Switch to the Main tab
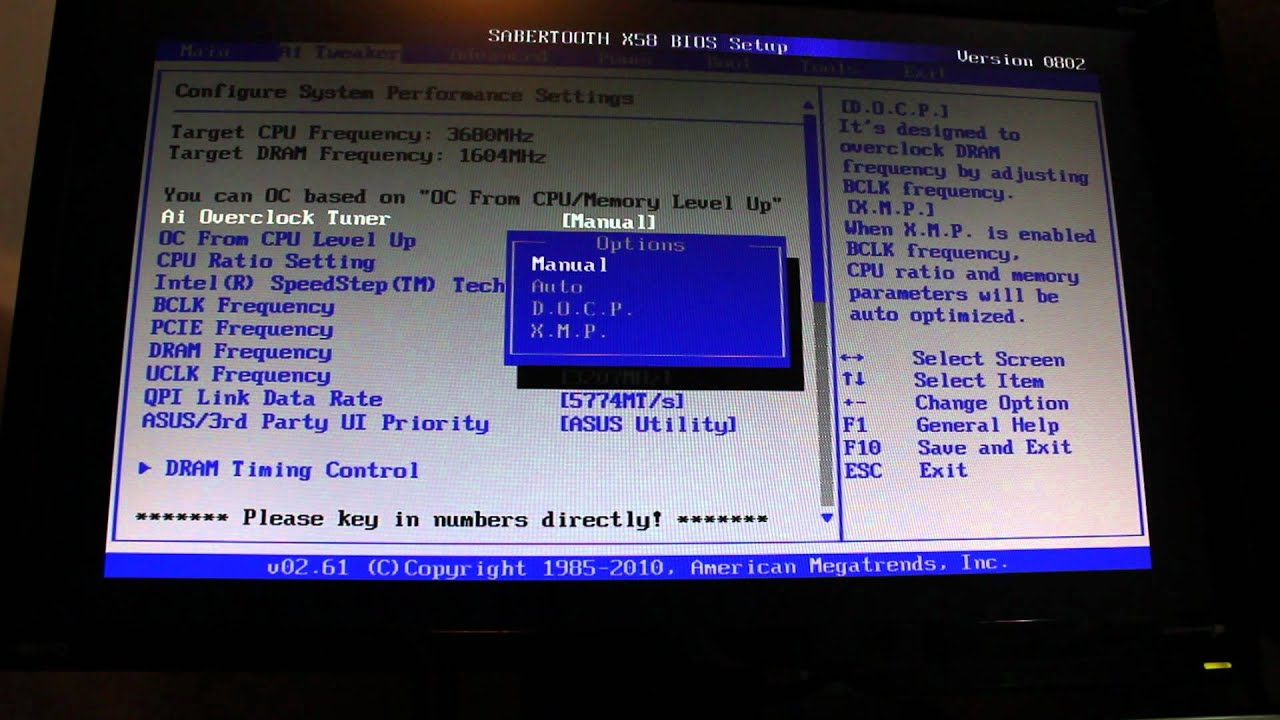Image resolution: width=1280 pixels, height=720 pixels. click(206, 50)
